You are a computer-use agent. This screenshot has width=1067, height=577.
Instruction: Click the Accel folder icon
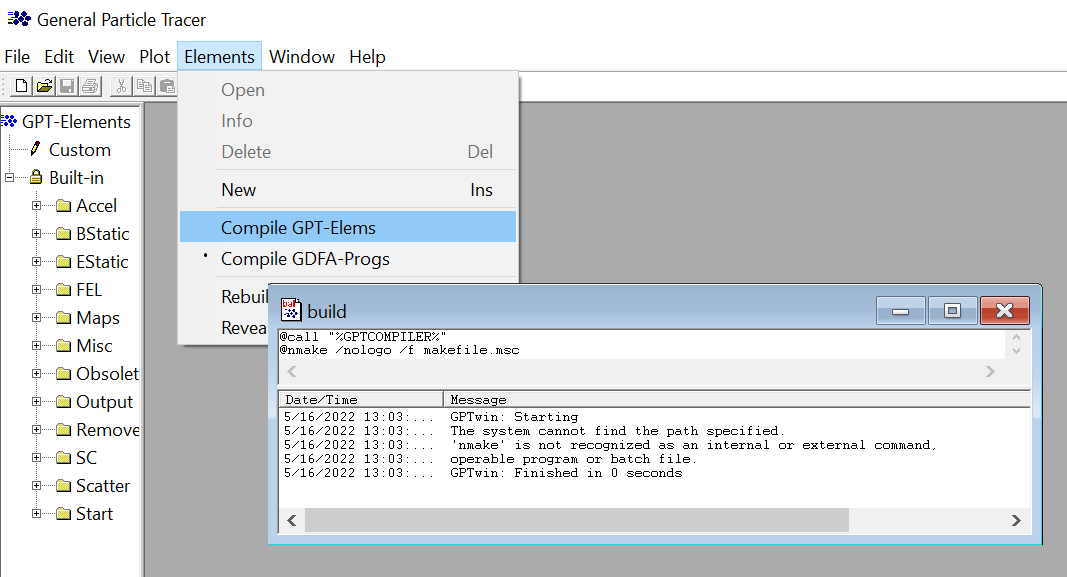63,205
